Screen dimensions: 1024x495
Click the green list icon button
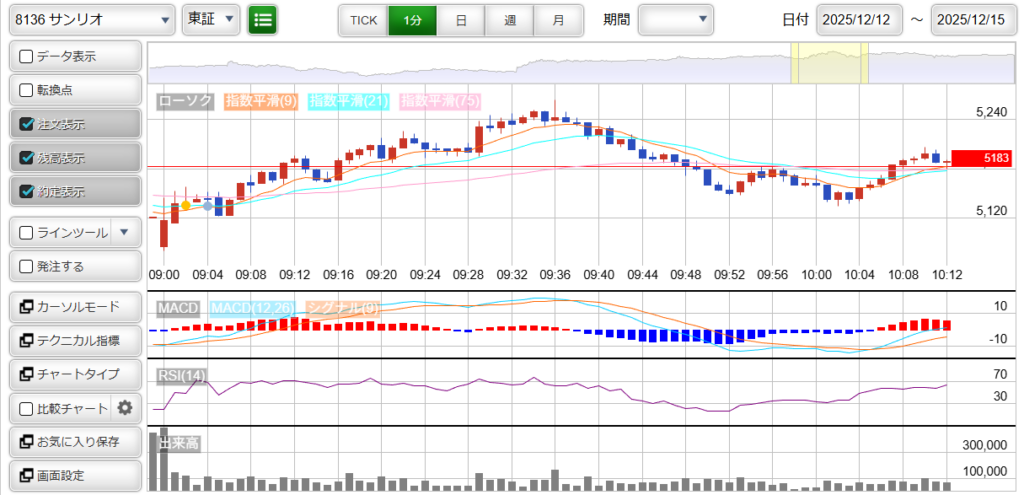click(x=263, y=19)
